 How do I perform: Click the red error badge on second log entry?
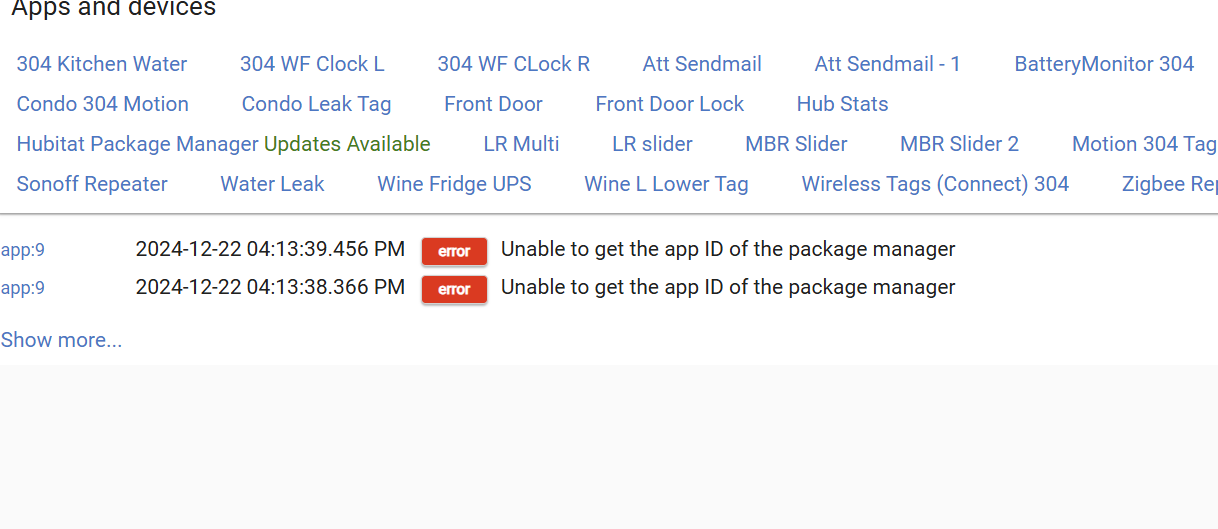click(454, 289)
